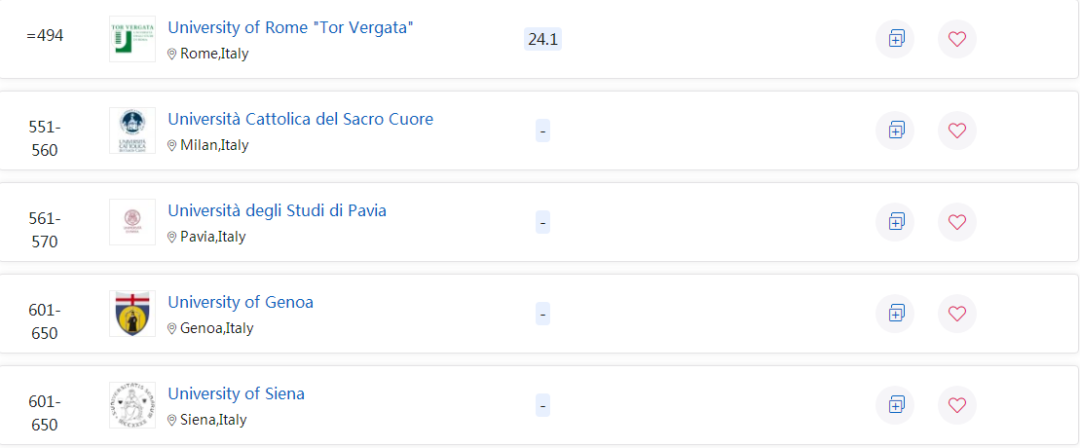Image resolution: width=1080 pixels, height=448 pixels.
Task: Favorite Università Cattolica del Sacro Cuore heart
Action: pyautogui.click(x=957, y=130)
